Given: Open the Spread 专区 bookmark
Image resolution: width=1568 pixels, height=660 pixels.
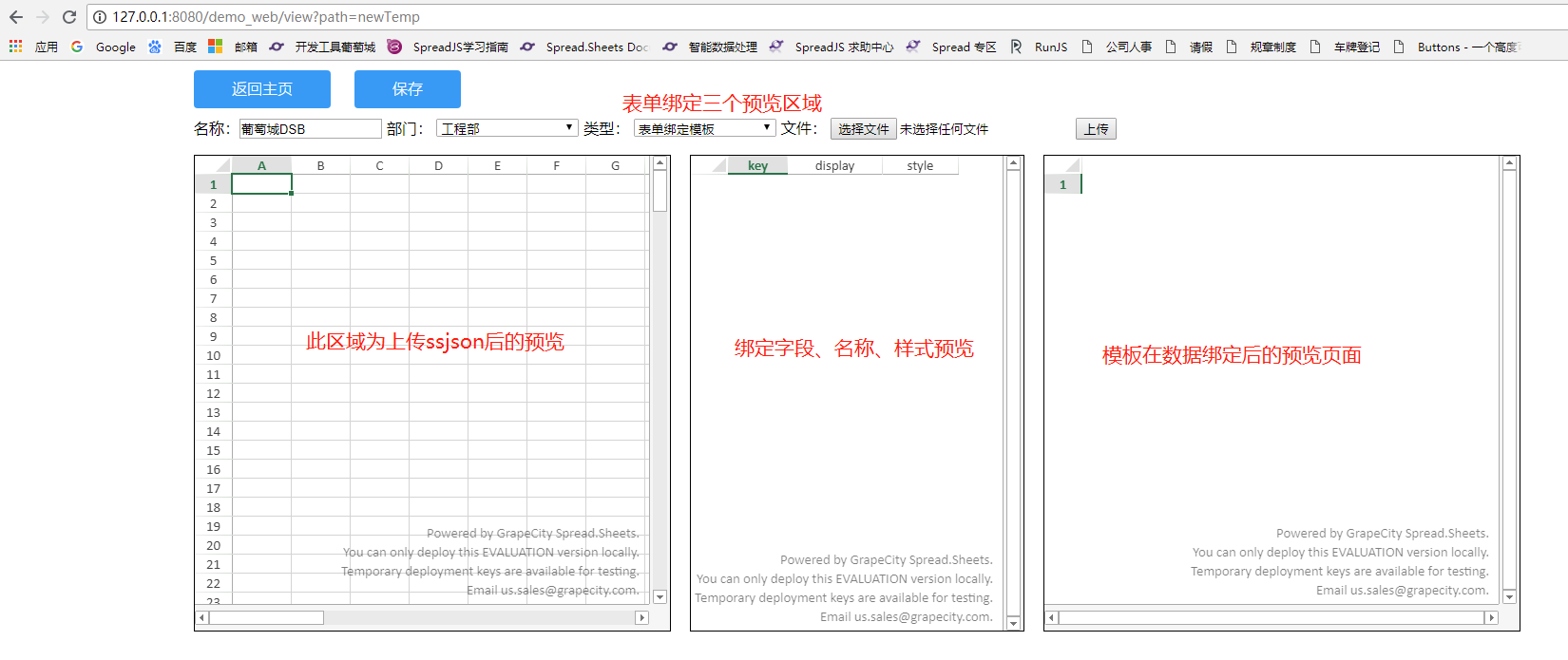Looking at the screenshot, I should tap(951, 47).
